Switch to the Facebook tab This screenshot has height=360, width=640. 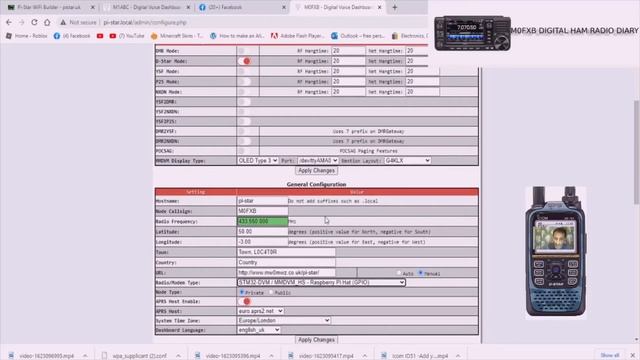(x=242, y=7)
